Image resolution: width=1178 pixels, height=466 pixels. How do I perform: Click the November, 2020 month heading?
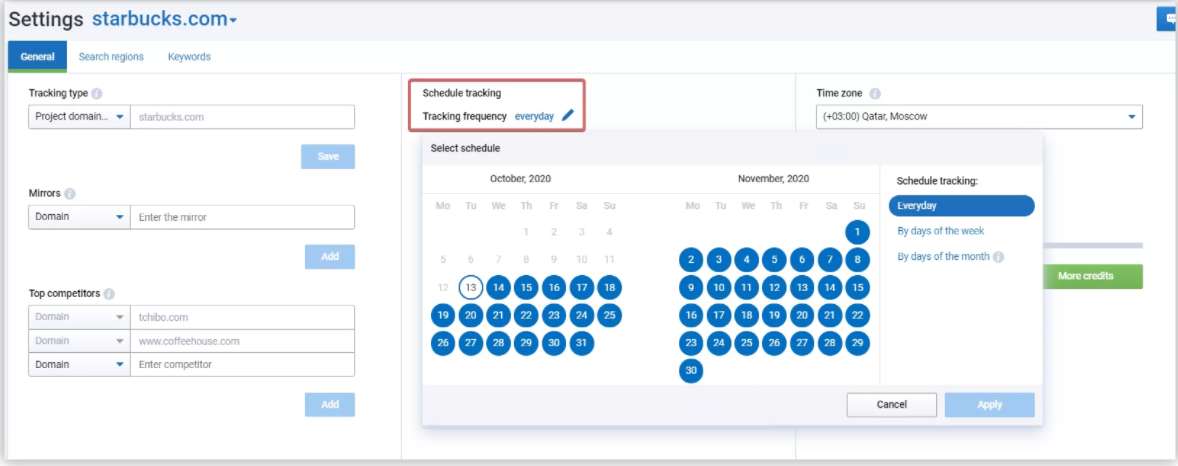coord(773,179)
